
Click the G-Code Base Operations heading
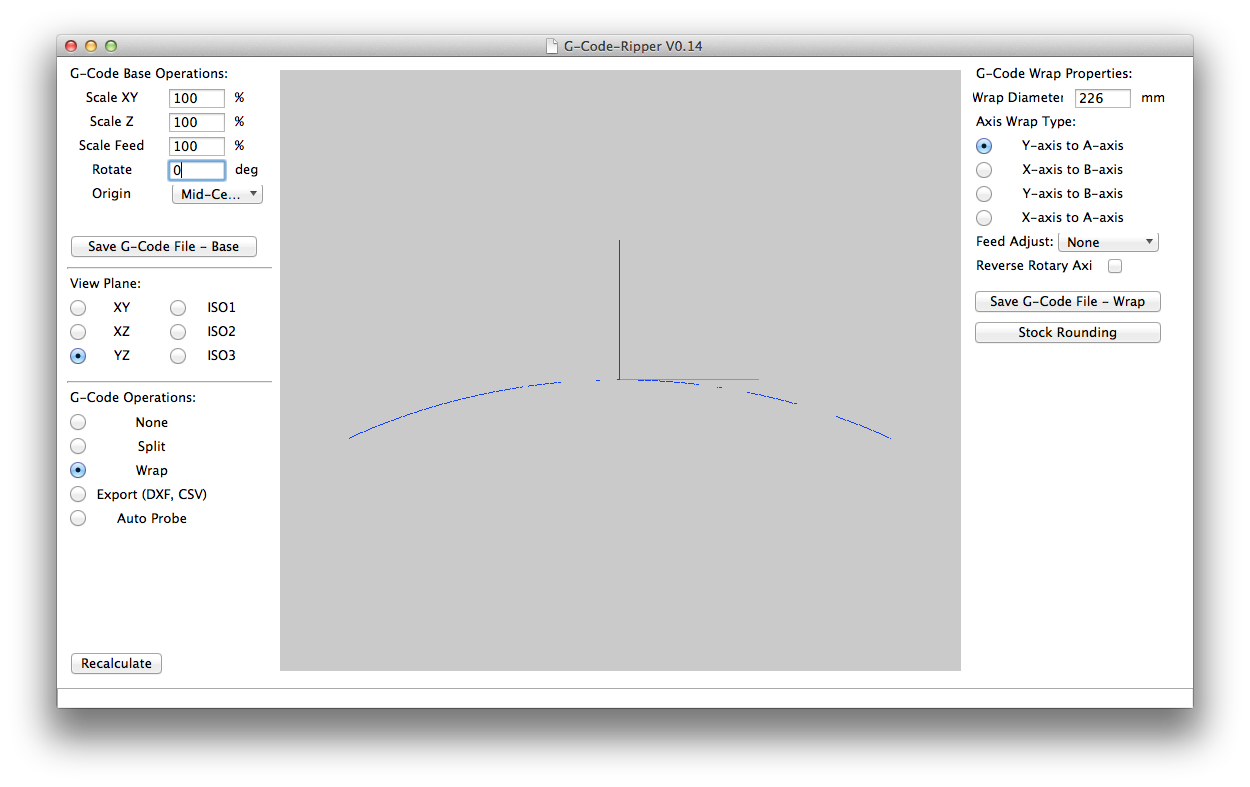pyautogui.click(x=149, y=73)
